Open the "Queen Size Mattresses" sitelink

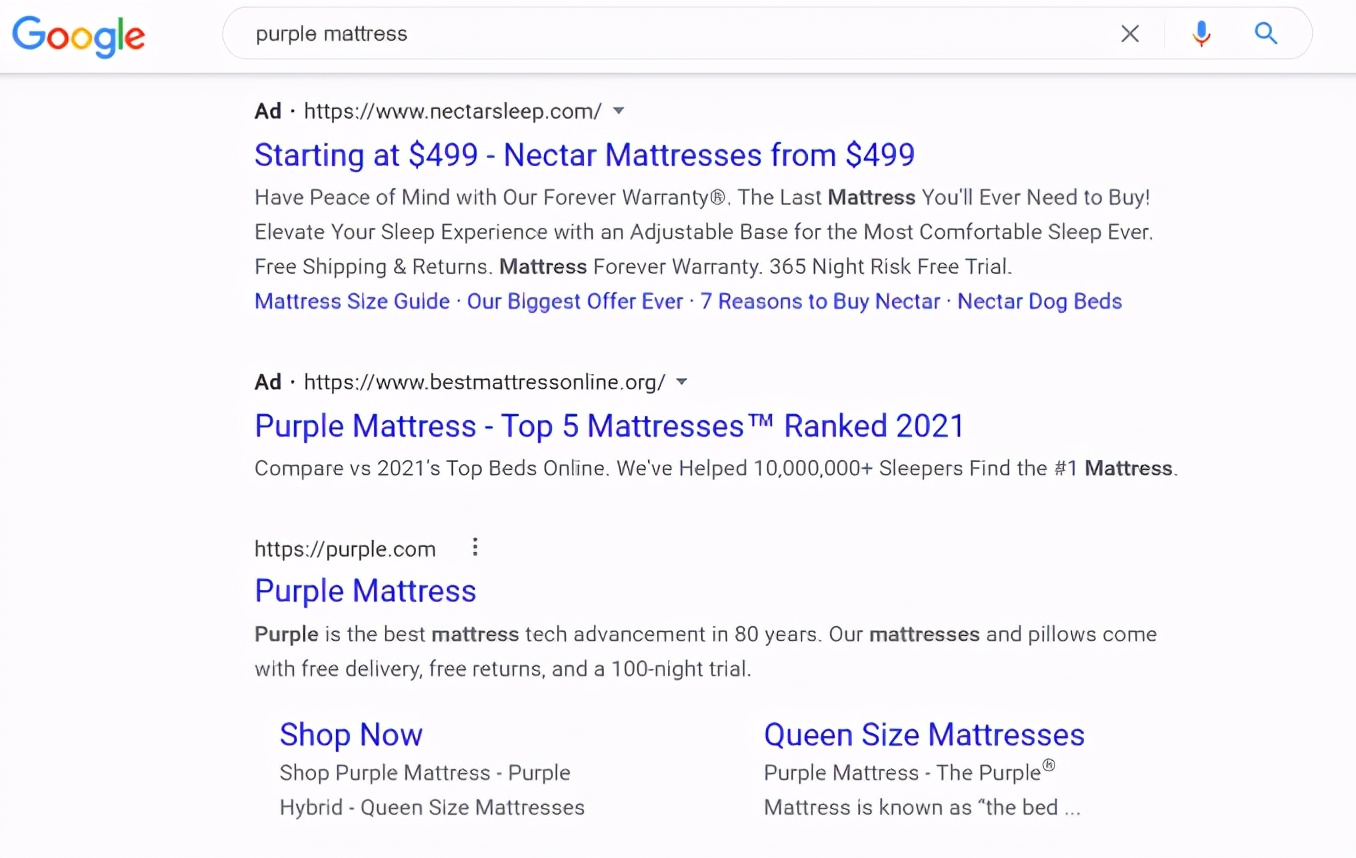pos(924,735)
